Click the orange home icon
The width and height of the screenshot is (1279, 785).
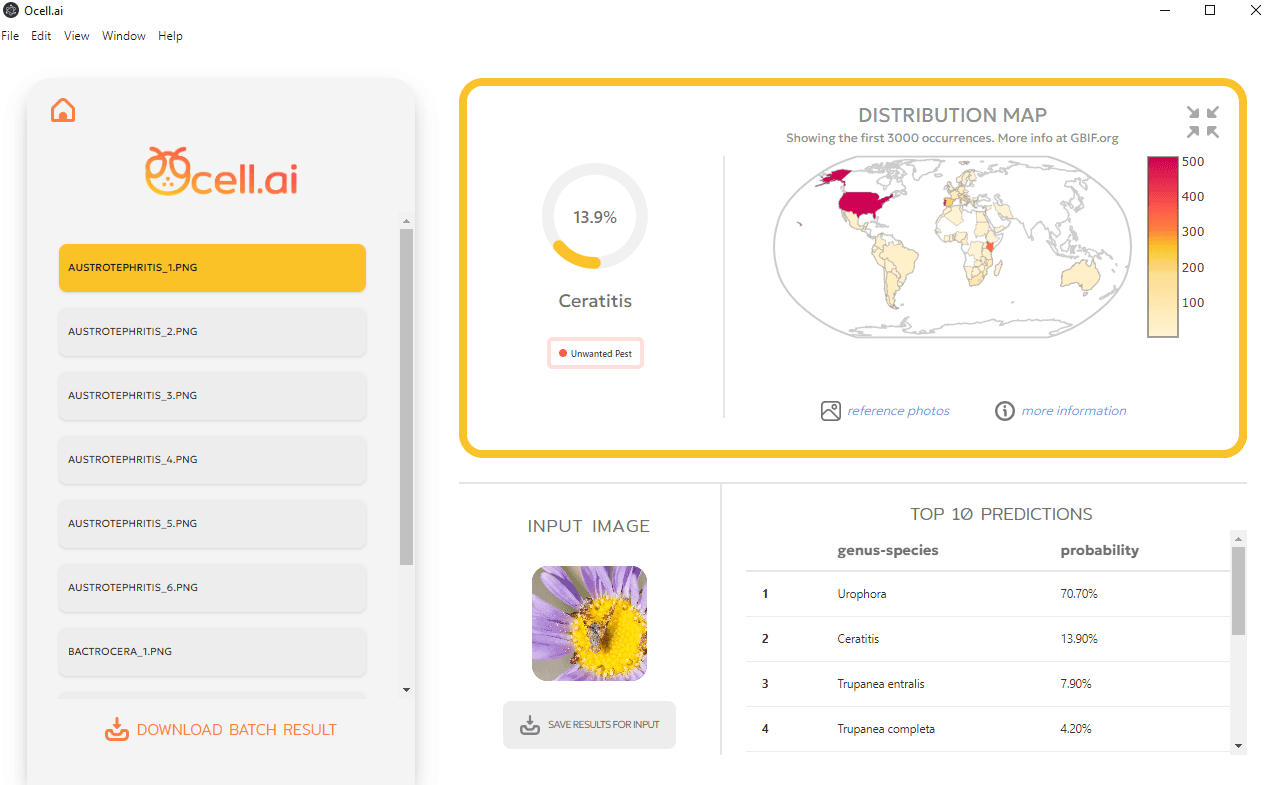tap(63, 110)
